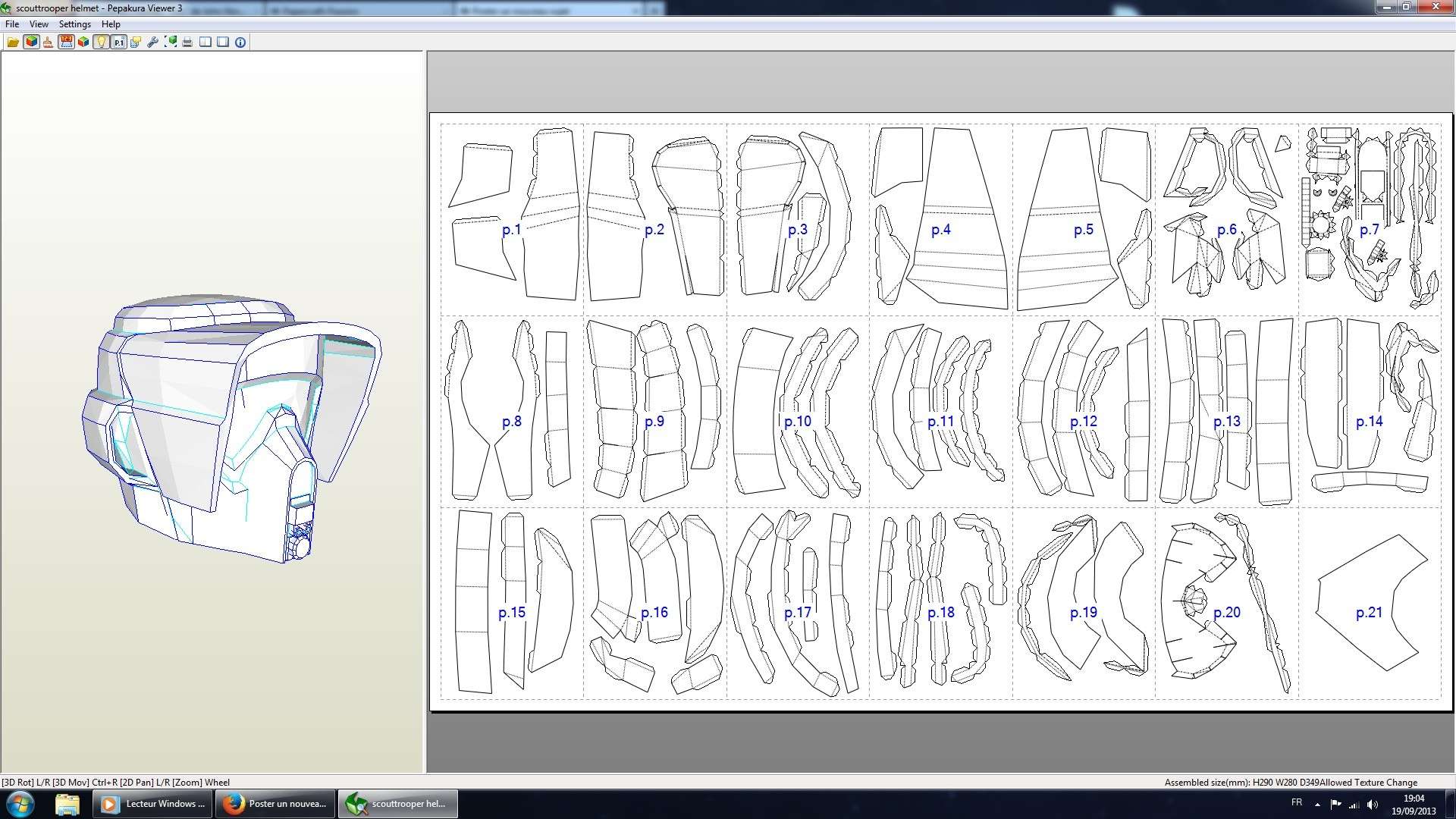Click the green cube fit-view icon

171,42
